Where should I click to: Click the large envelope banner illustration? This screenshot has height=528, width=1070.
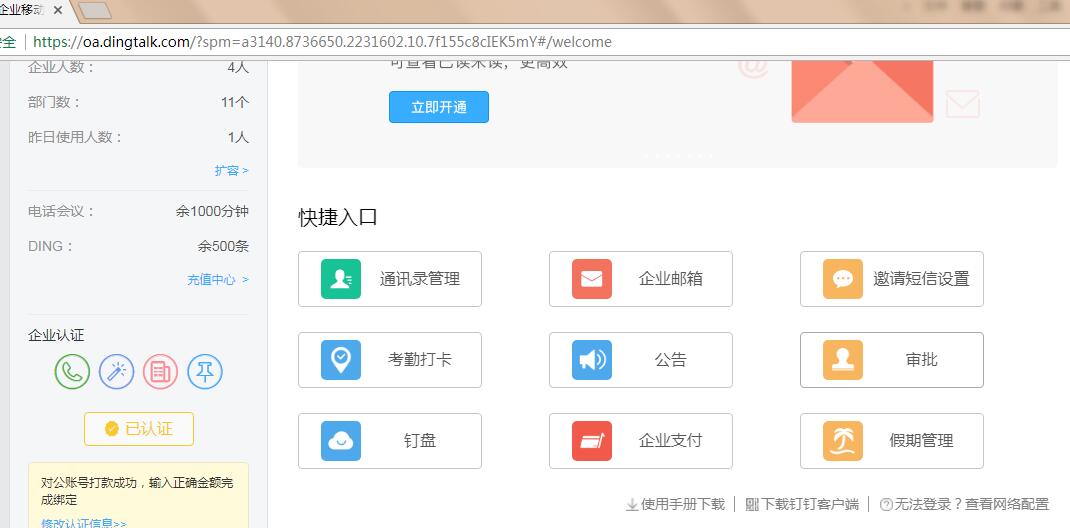point(863,91)
